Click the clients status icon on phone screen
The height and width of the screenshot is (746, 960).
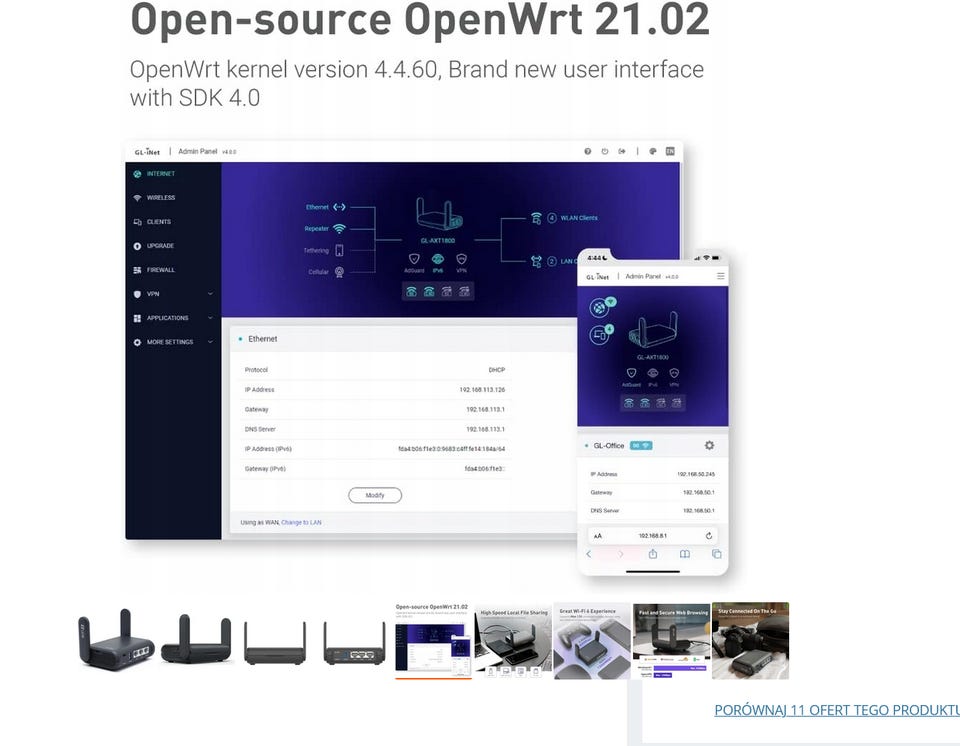tap(601, 334)
